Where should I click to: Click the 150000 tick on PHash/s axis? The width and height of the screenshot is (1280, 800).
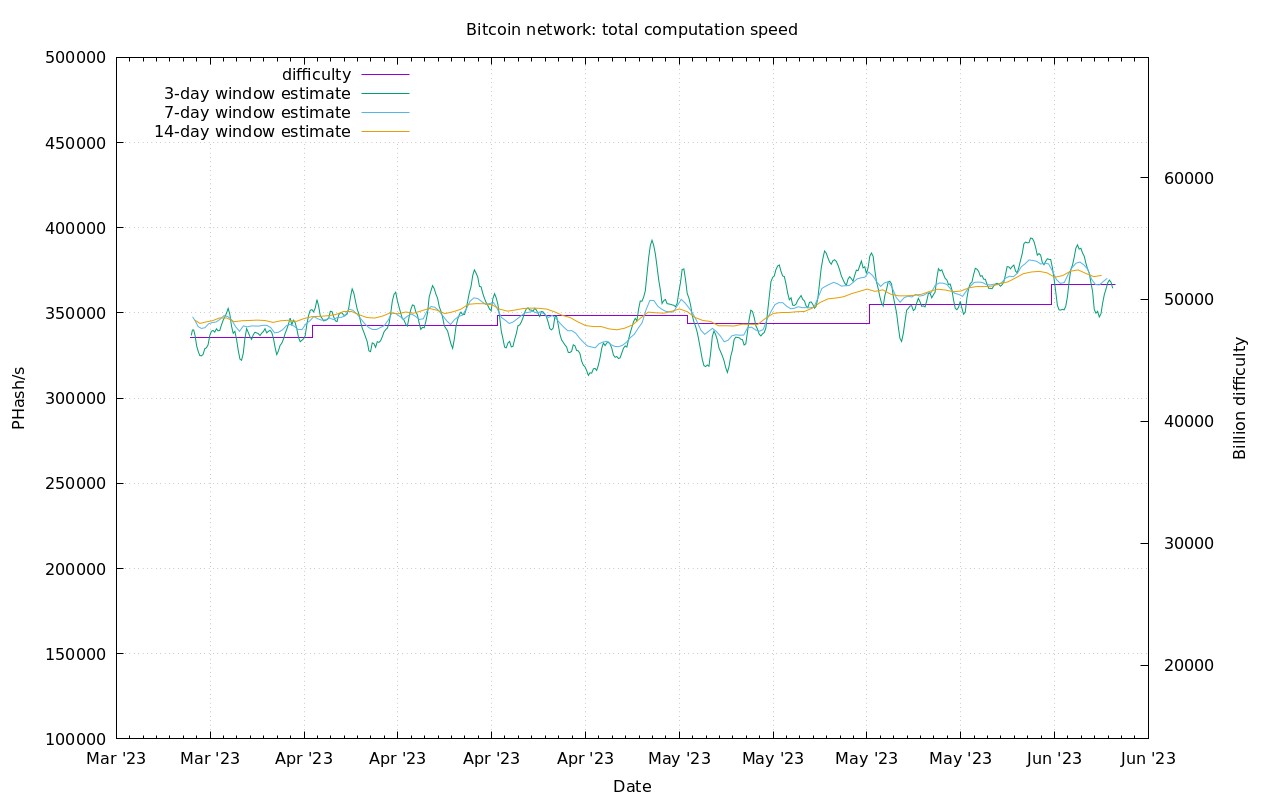[76, 654]
